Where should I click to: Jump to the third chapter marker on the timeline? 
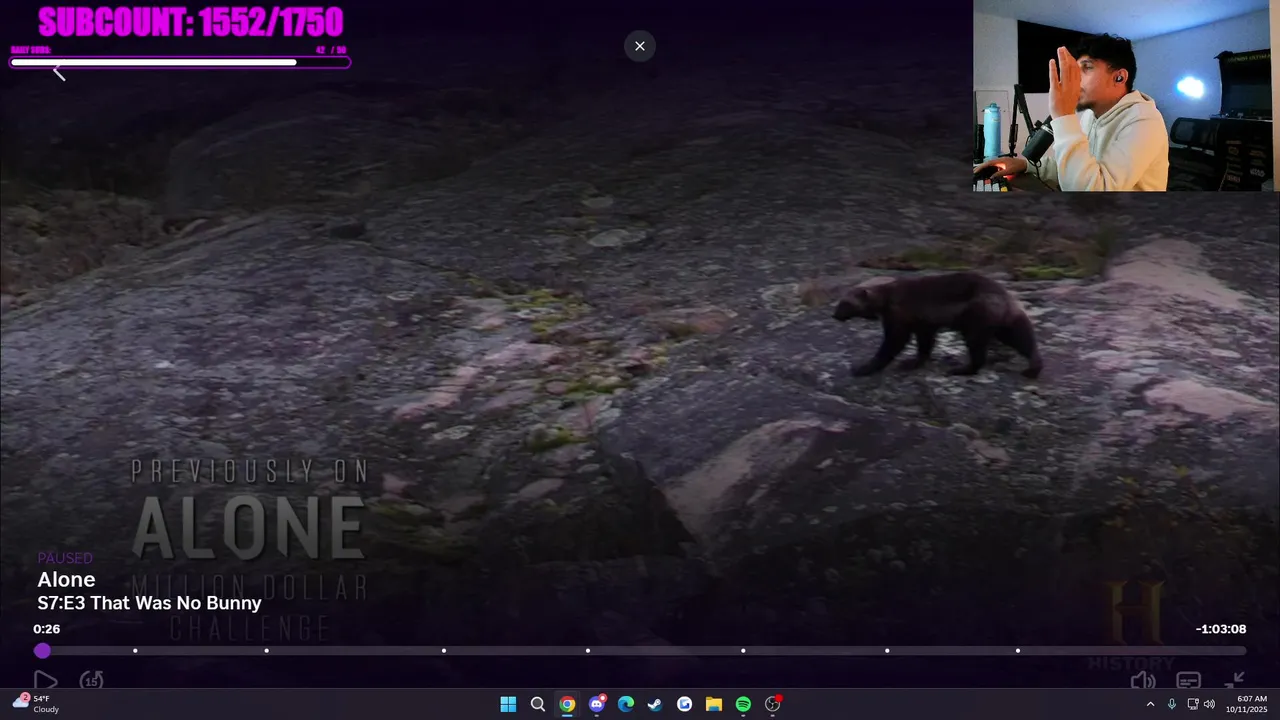(x=444, y=651)
